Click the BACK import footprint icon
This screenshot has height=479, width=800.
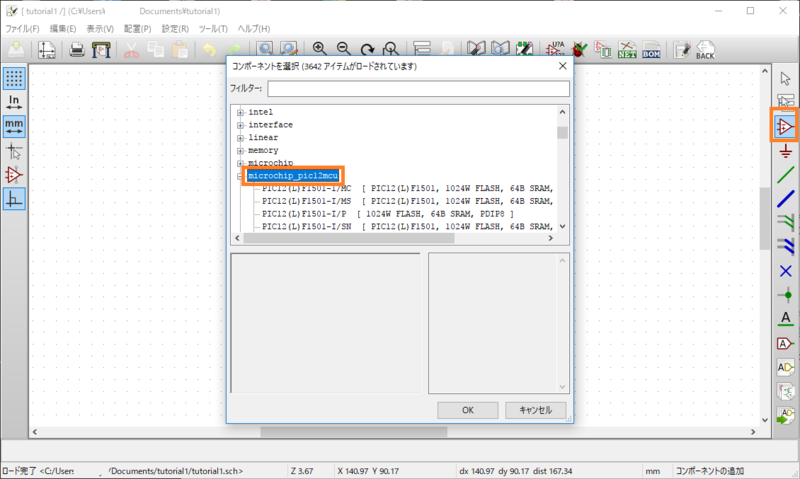point(705,49)
